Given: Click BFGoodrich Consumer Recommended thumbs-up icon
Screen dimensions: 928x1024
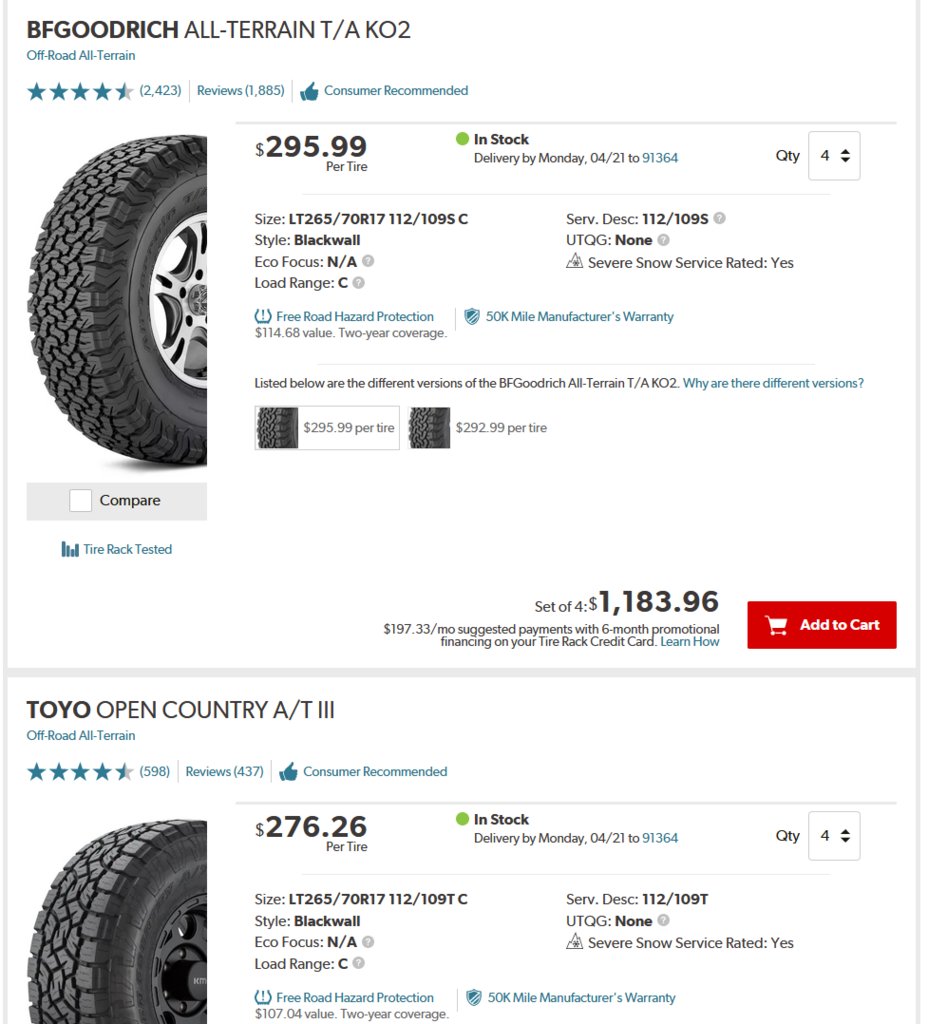Looking at the screenshot, I should click(309, 91).
